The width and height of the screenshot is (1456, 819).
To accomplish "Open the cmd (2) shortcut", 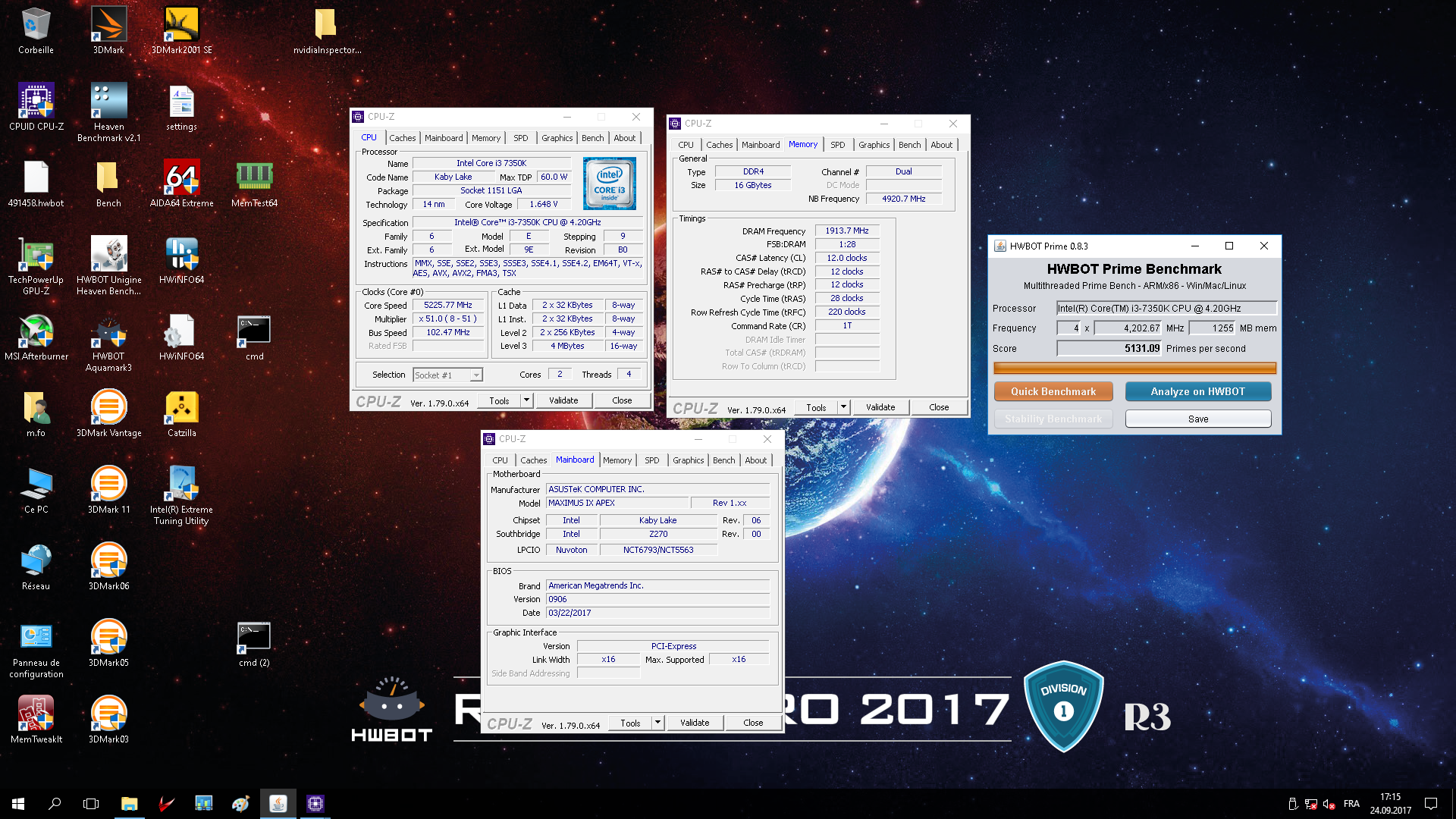I will click(x=254, y=643).
